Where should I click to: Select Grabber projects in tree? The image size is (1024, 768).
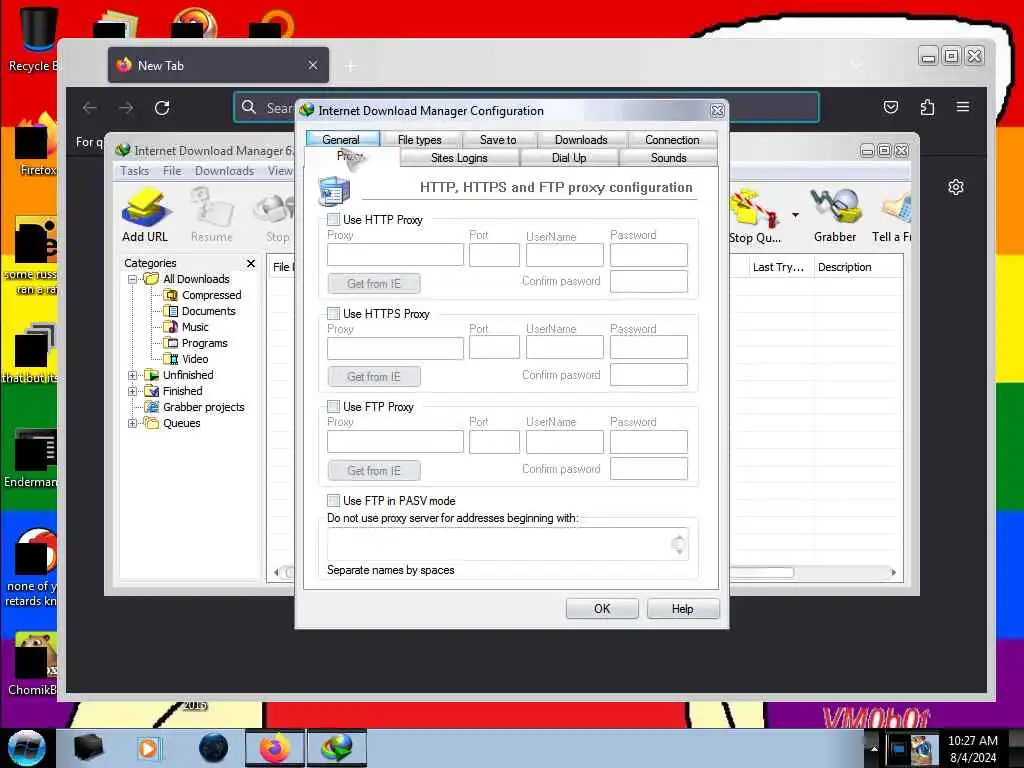(x=204, y=408)
